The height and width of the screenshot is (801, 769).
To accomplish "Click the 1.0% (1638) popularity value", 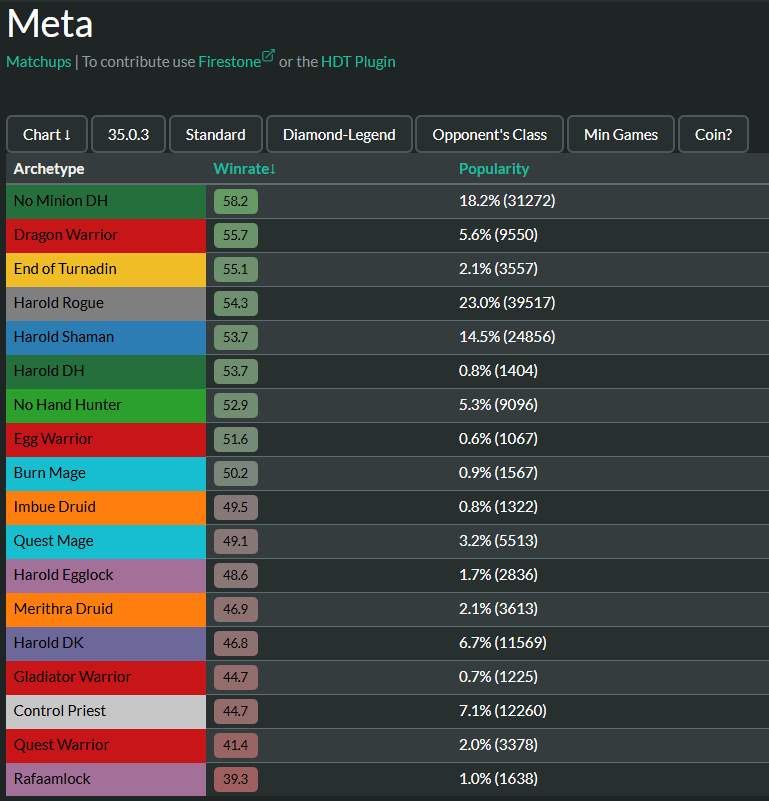I will tap(498, 779).
